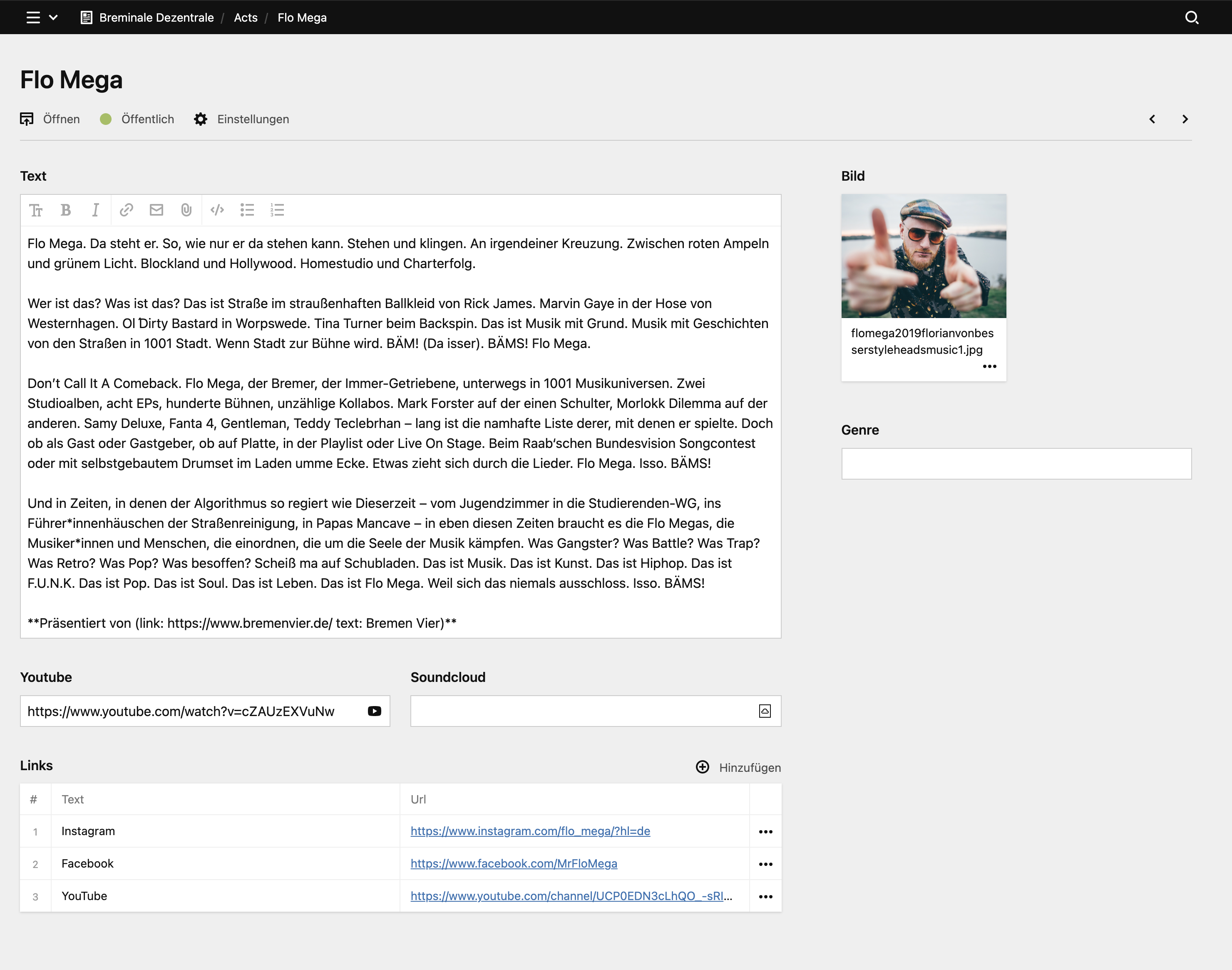Insert a link via toolbar icon
This screenshot has height=970, width=1232.
(x=126, y=210)
